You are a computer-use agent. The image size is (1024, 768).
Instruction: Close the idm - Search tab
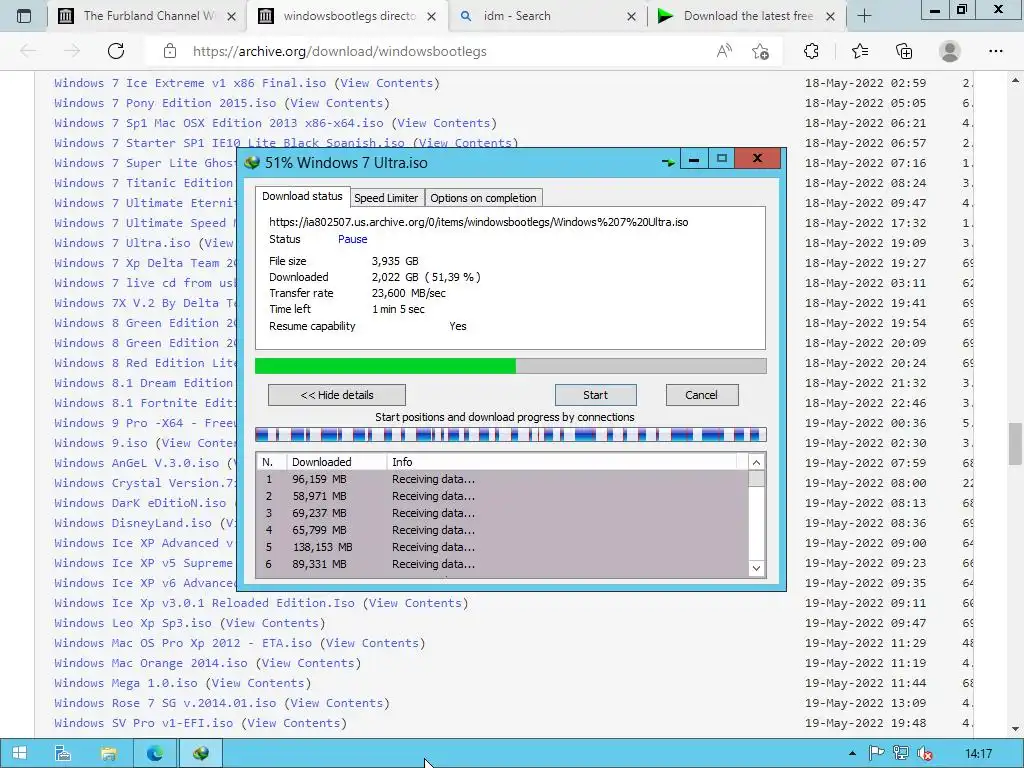pos(631,16)
